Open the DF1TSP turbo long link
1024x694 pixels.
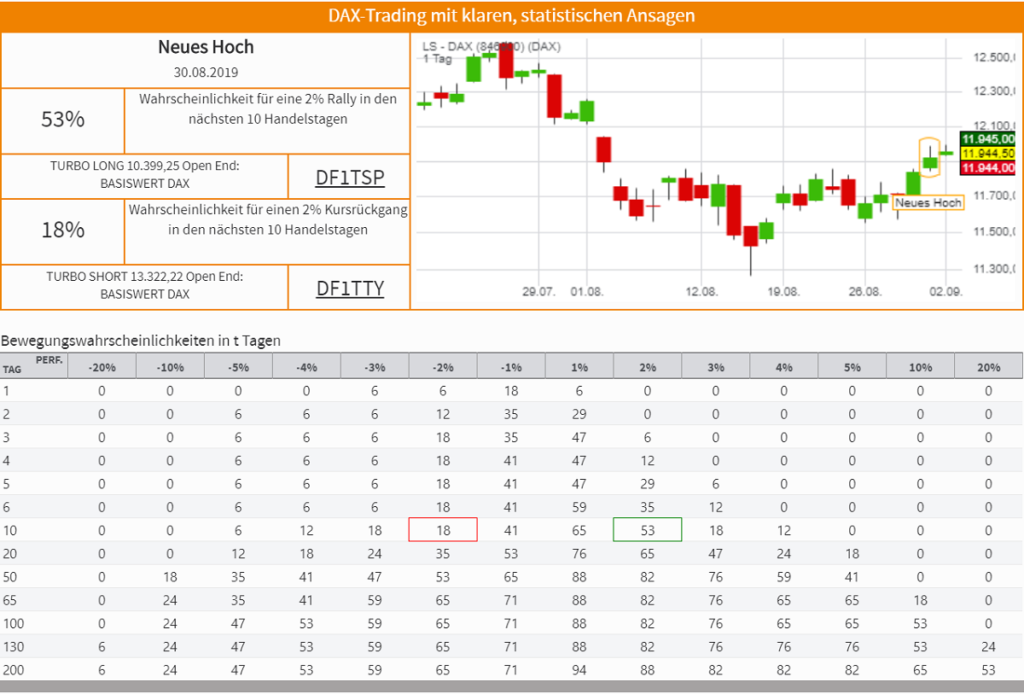click(x=349, y=177)
